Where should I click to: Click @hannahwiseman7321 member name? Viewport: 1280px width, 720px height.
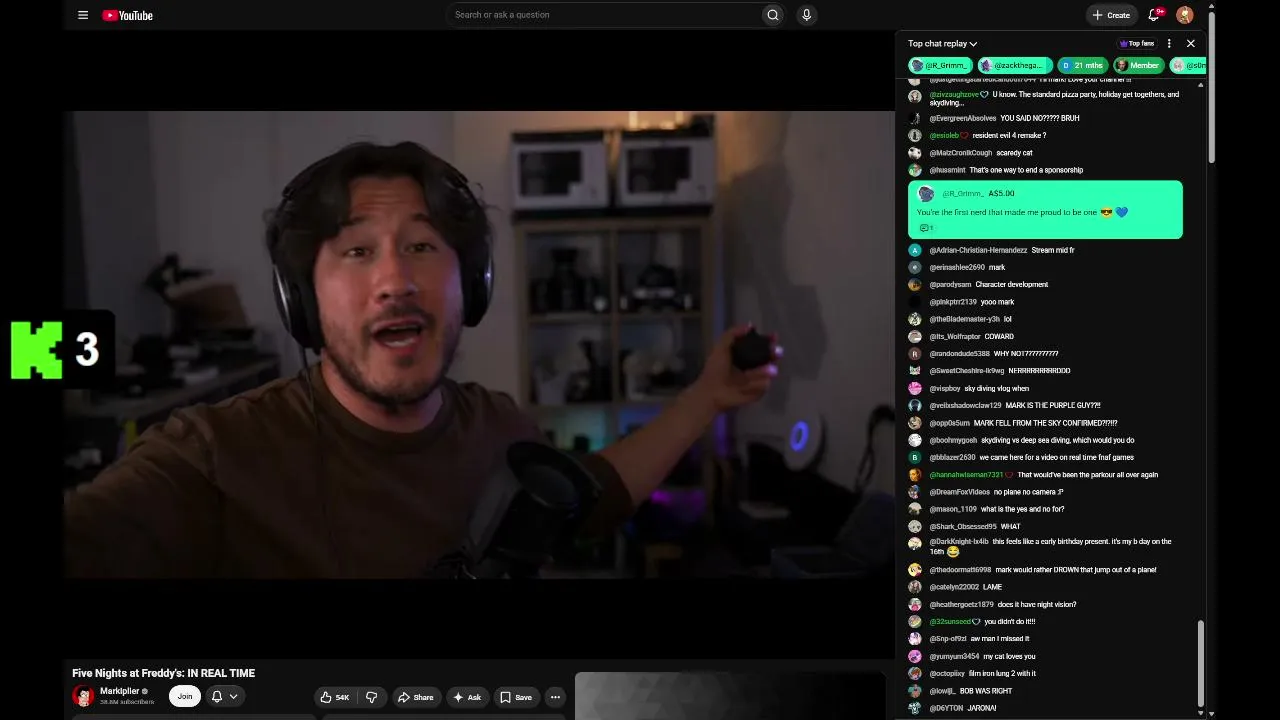click(x=966, y=475)
